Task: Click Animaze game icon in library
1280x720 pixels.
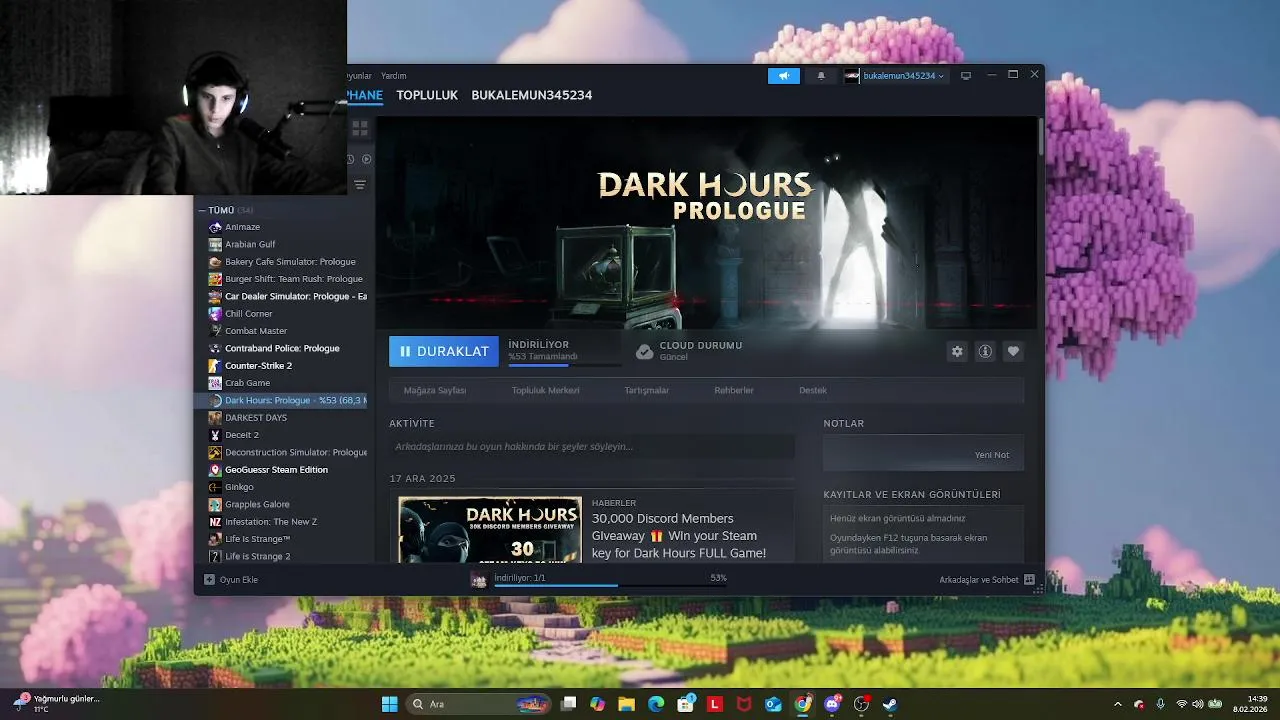Action: tap(215, 227)
